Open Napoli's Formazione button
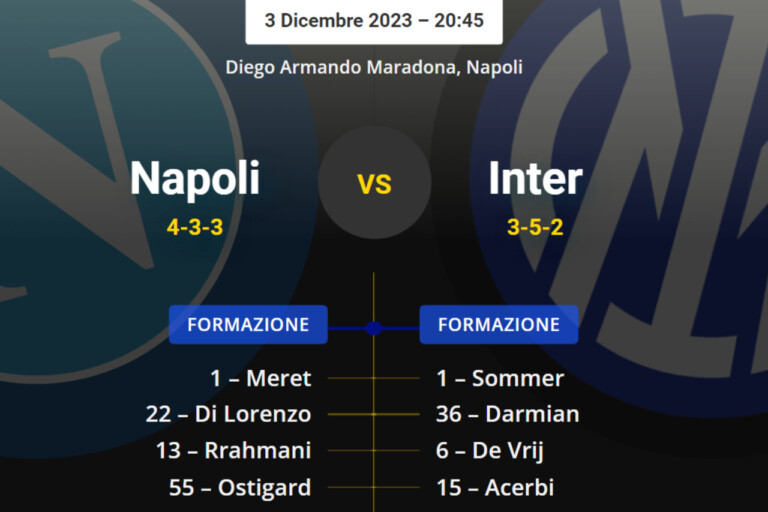This screenshot has height=512, width=768. click(x=248, y=325)
